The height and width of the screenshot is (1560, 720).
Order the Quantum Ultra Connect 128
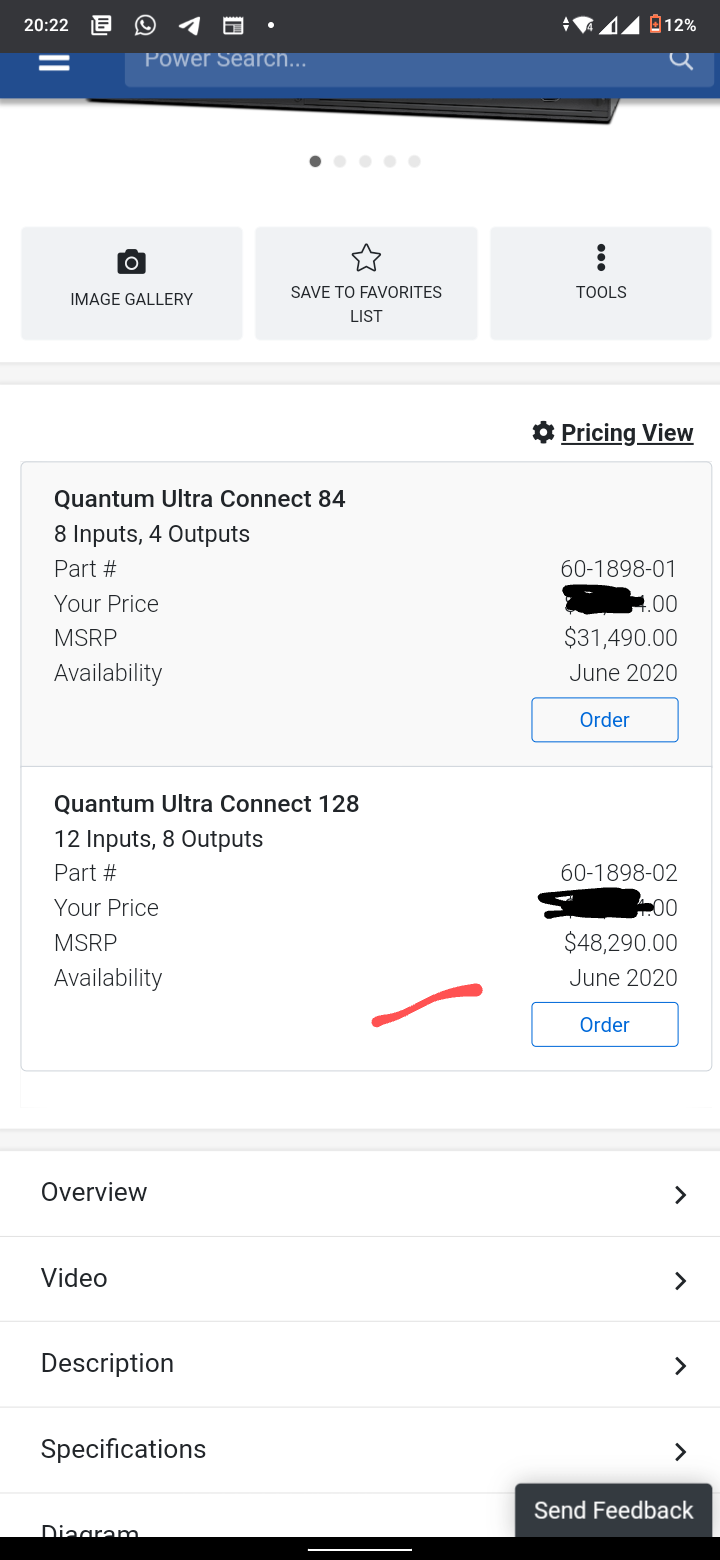605,1025
